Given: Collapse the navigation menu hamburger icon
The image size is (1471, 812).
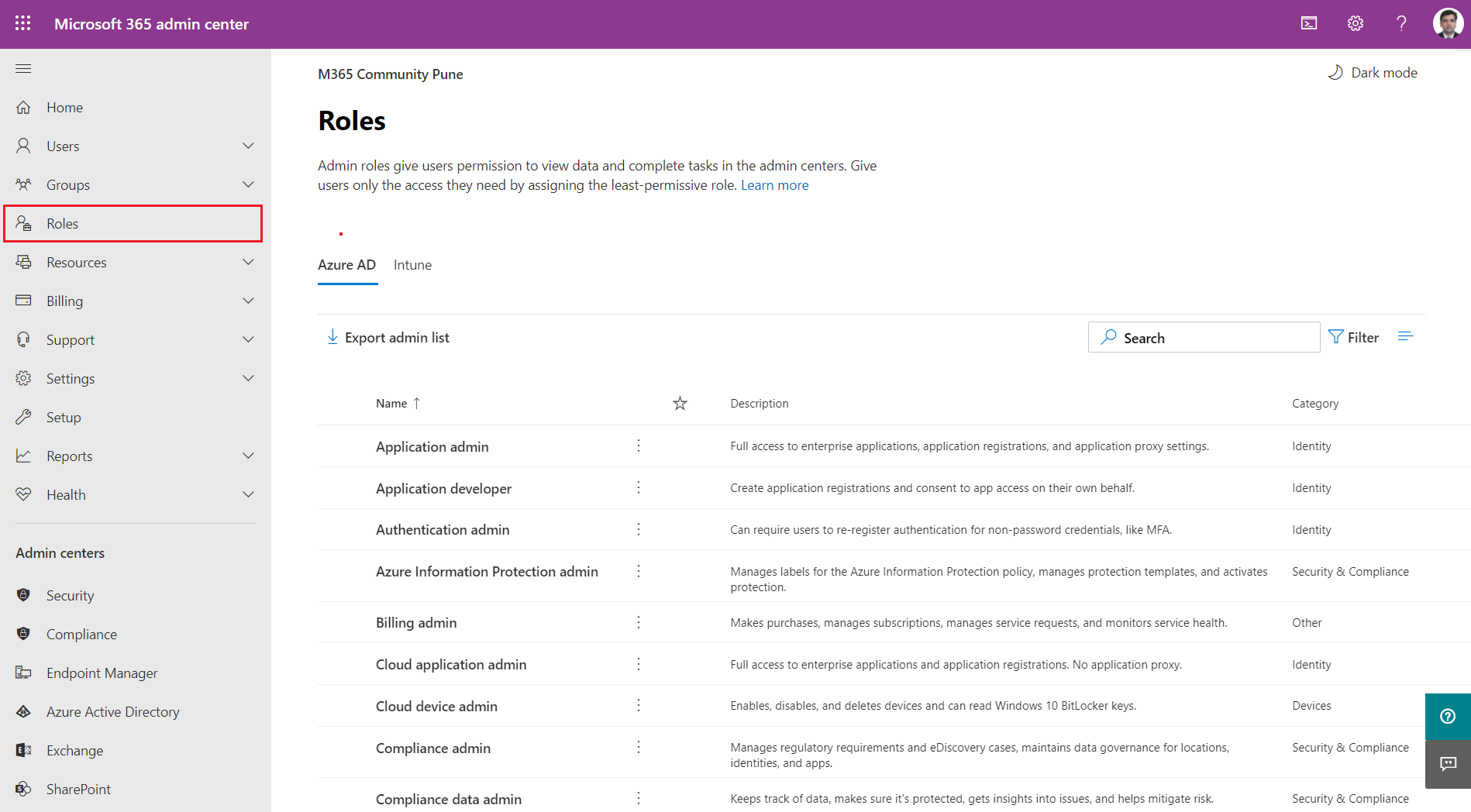Looking at the screenshot, I should pyautogui.click(x=23, y=69).
